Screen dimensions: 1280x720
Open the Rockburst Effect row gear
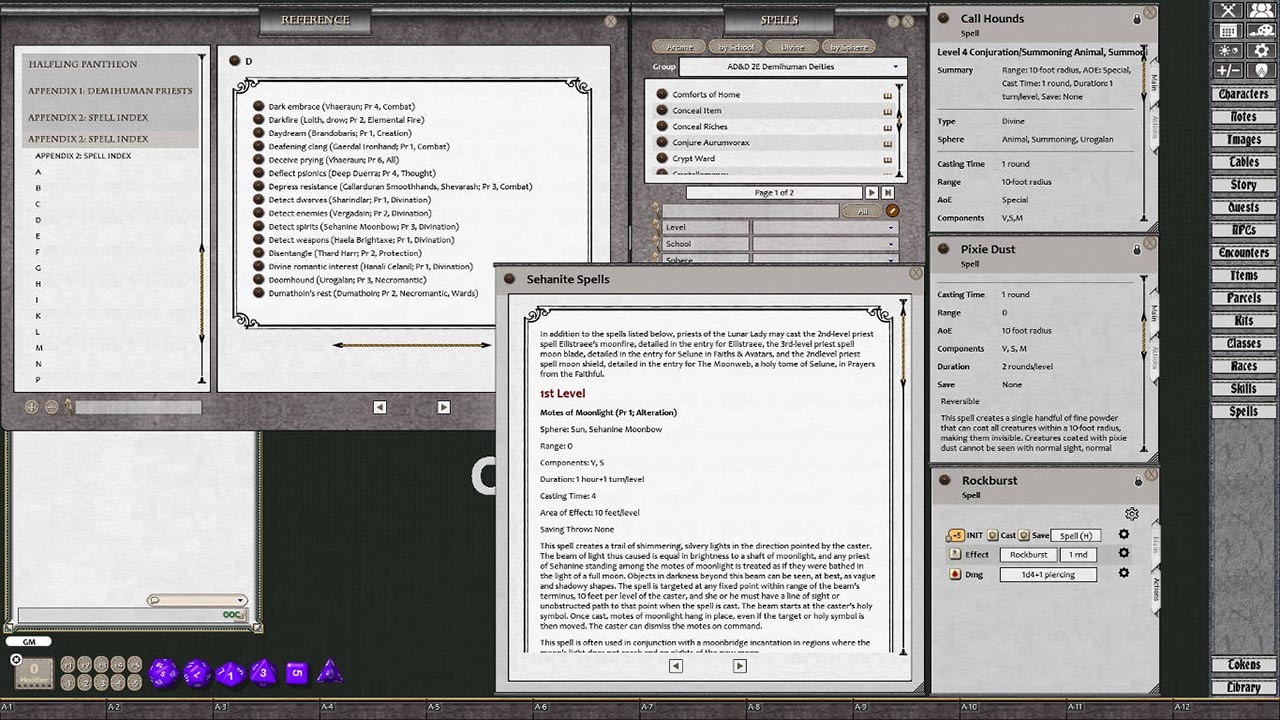coord(1124,554)
